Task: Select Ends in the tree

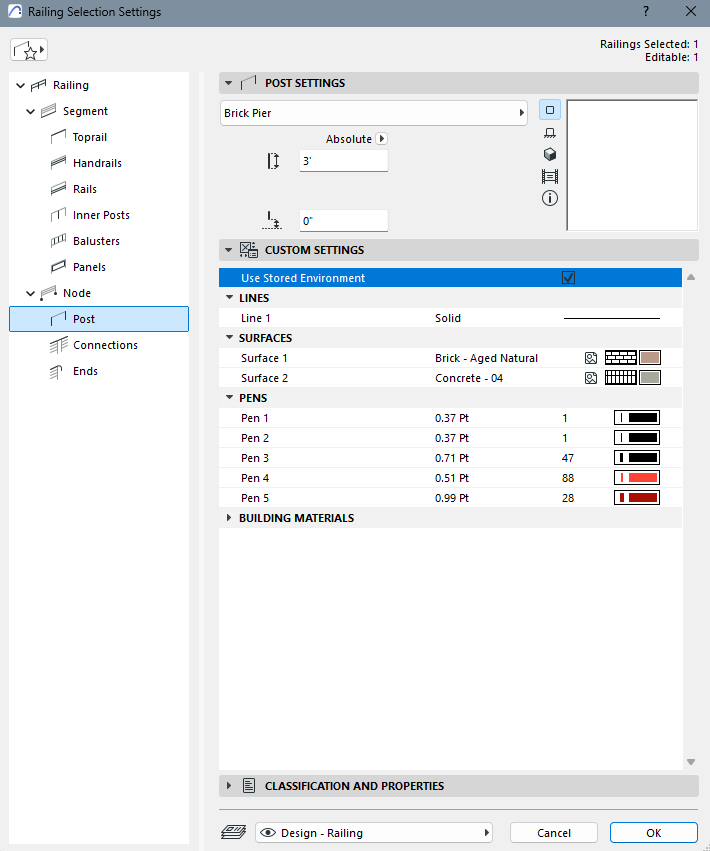Action: tap(85, 371)
